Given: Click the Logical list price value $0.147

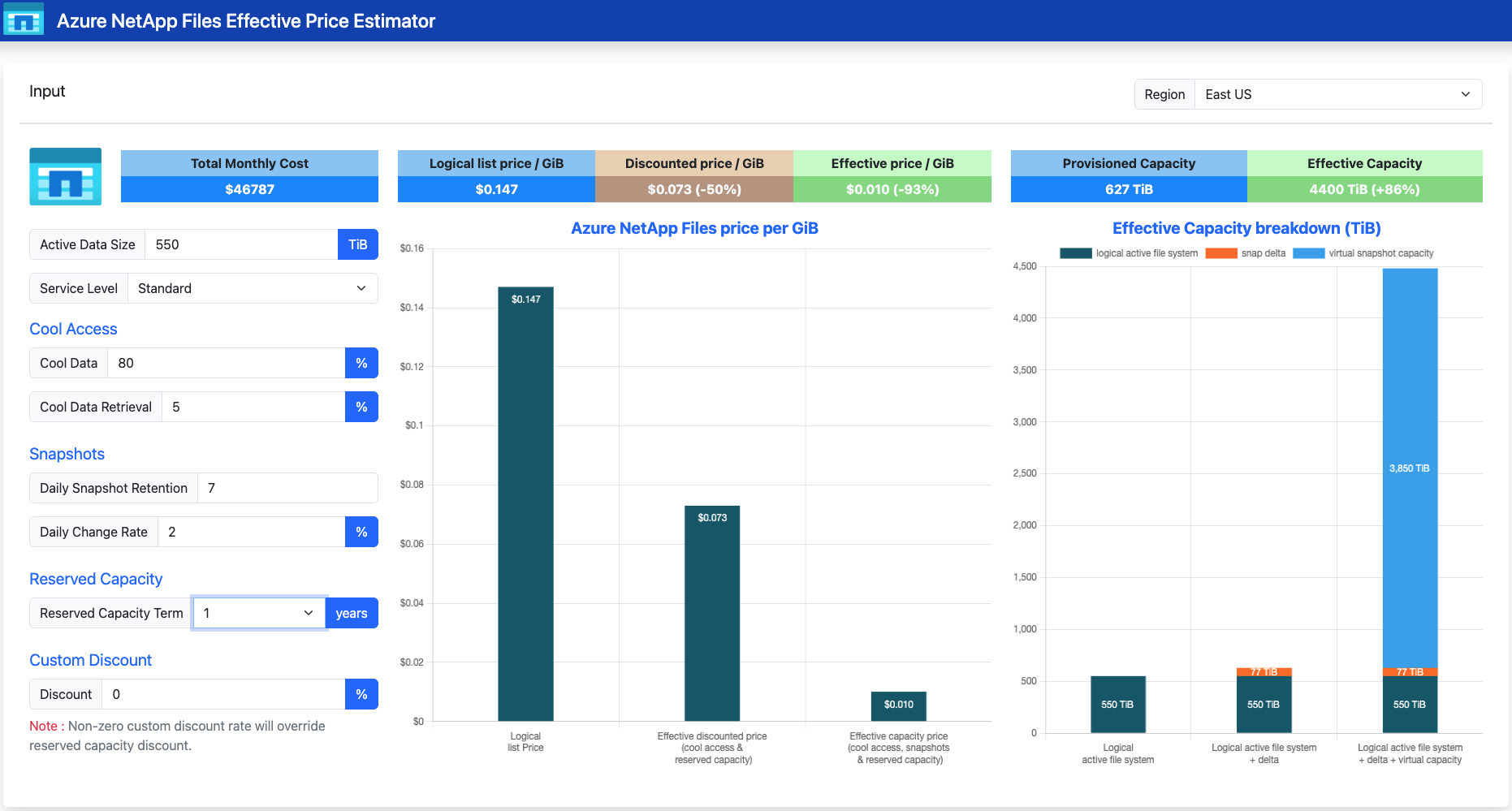Looking at the screenshot, I should (496, 189).
